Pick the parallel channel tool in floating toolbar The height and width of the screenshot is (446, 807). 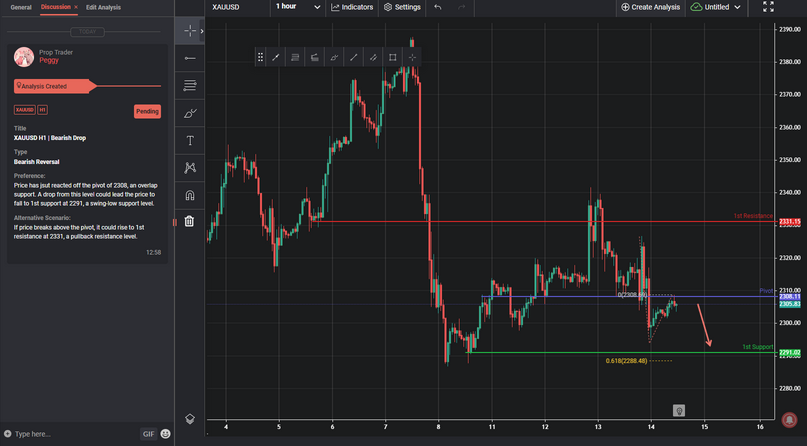coord(373,58)
